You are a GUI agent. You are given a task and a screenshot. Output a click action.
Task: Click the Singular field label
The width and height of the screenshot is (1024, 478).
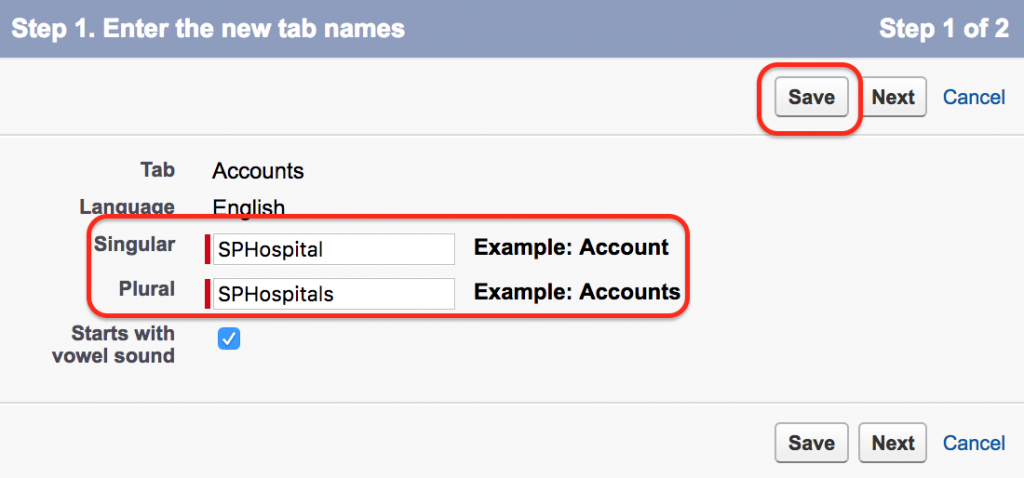pyautogui.click(x=135, y=244)
